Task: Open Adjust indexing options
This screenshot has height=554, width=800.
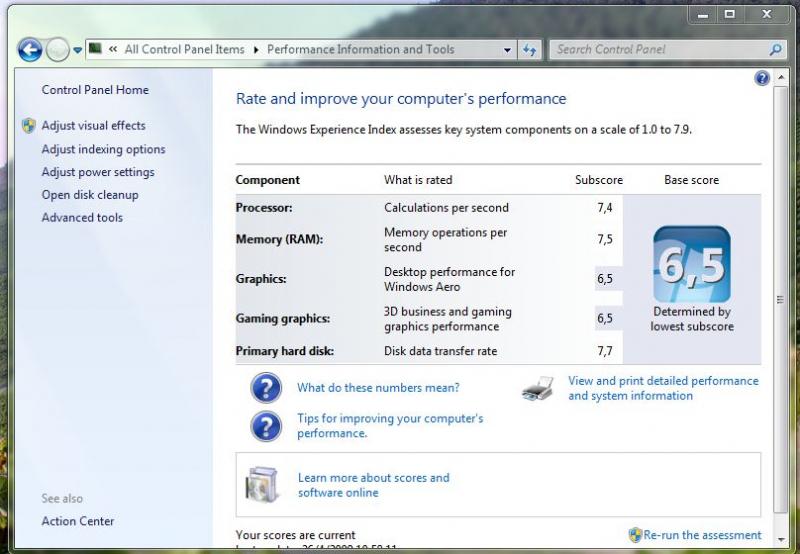Action: pos(104,149)
